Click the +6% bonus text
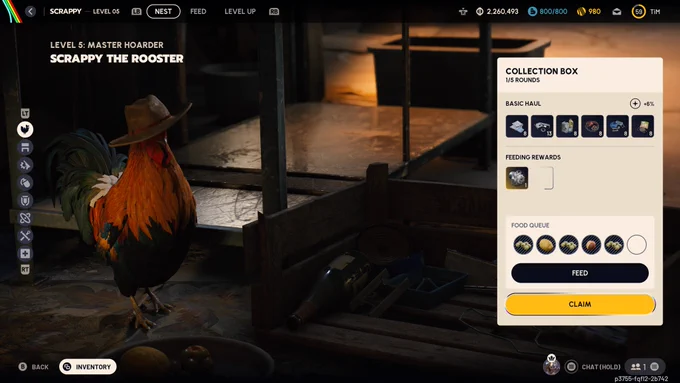This screenshot has width=680, height=383. [x=649, y=104]
